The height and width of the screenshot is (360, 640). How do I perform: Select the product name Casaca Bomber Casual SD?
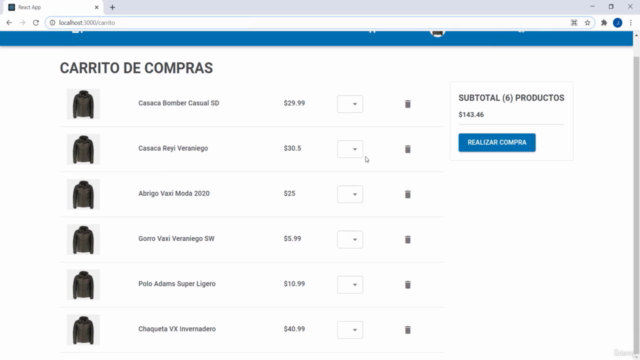tap(178, 103)
